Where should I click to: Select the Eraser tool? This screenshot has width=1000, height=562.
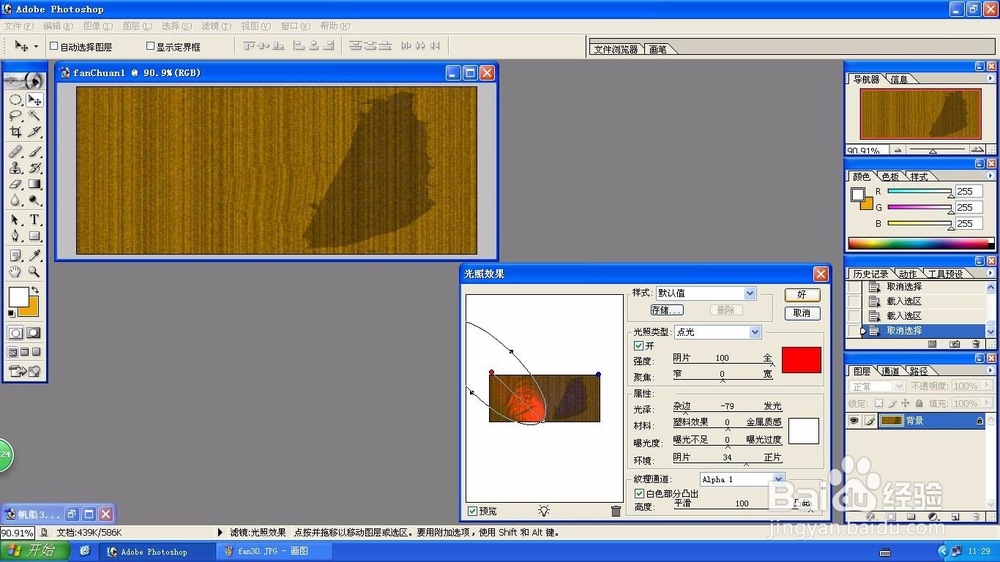(x=15, y=184)
